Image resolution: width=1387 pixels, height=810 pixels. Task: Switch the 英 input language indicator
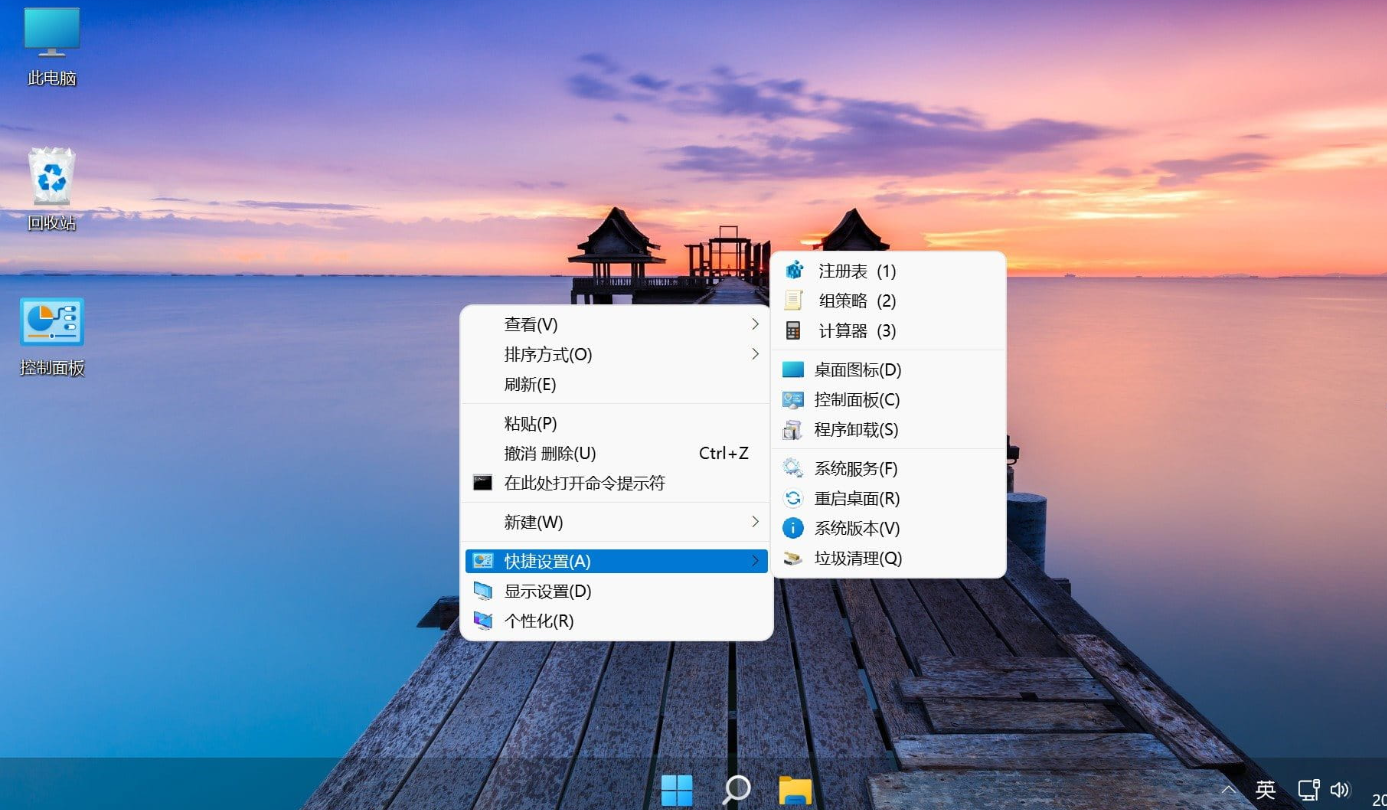click(1266, 790)
